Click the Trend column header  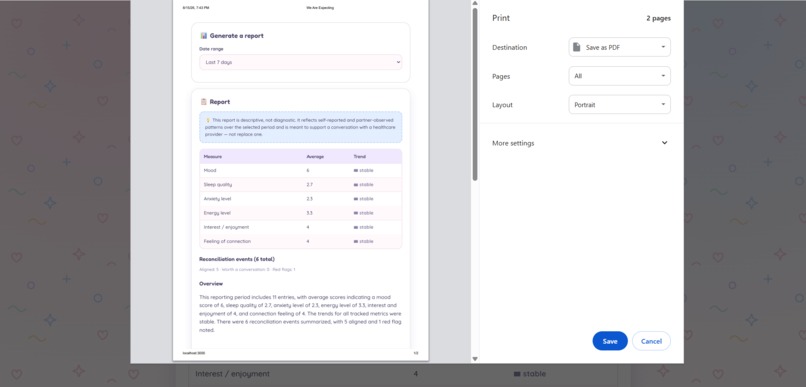click(x=359, y=156)
